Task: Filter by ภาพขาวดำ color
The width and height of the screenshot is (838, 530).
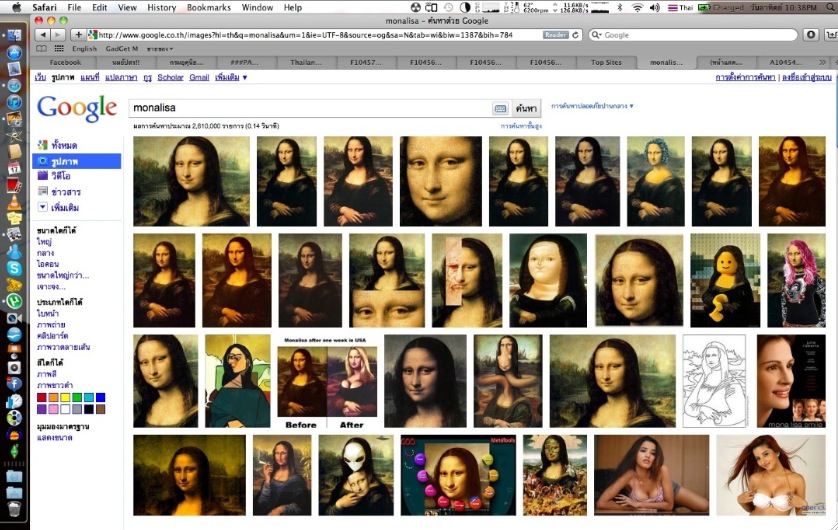Action: (55, 385)
